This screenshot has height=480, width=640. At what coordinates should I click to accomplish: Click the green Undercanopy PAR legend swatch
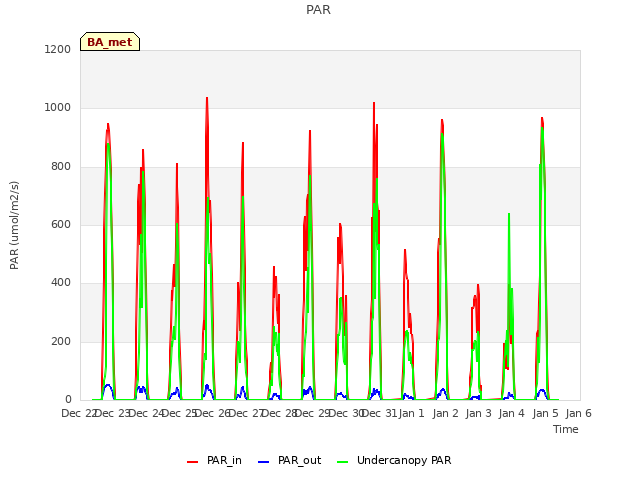342,462
